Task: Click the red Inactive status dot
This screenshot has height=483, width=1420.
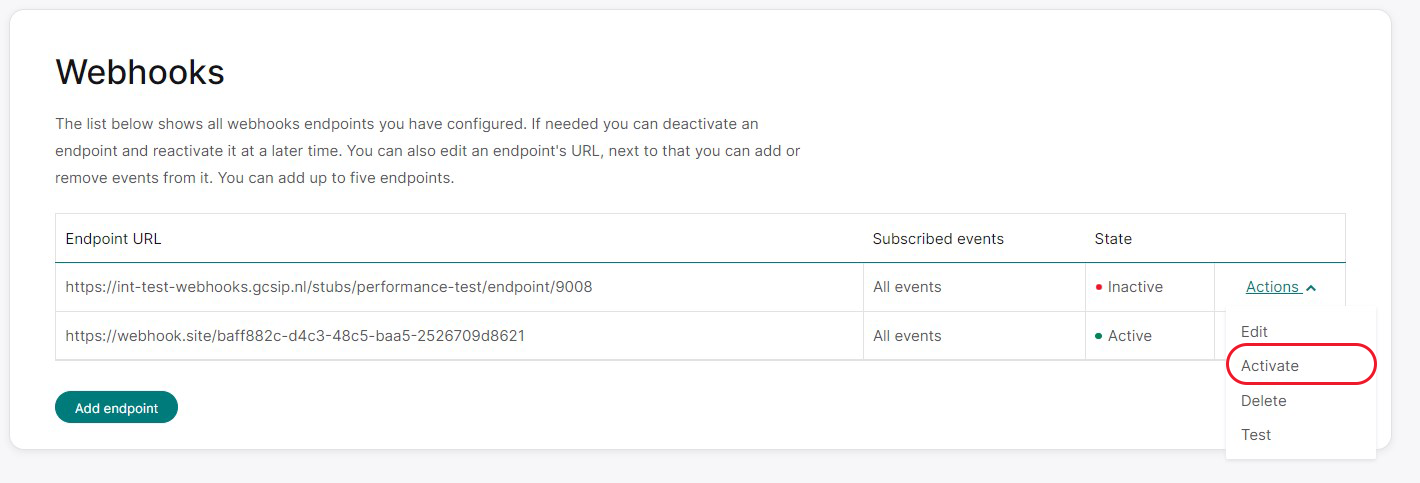Action: 1099,287
